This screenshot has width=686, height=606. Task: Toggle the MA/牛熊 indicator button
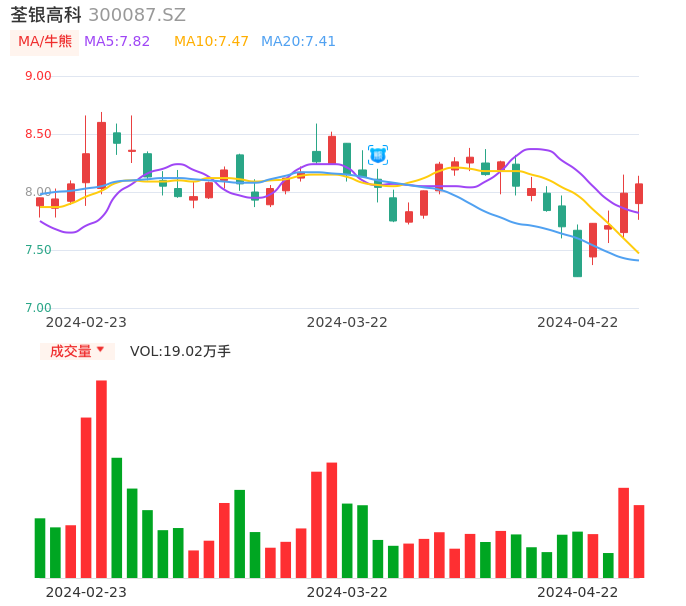coord(45,42)
